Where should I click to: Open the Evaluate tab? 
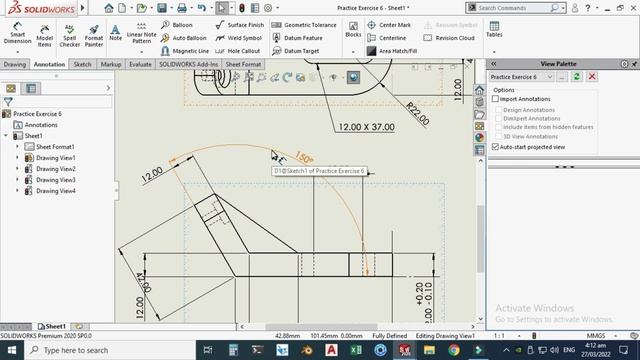point(140,64)
